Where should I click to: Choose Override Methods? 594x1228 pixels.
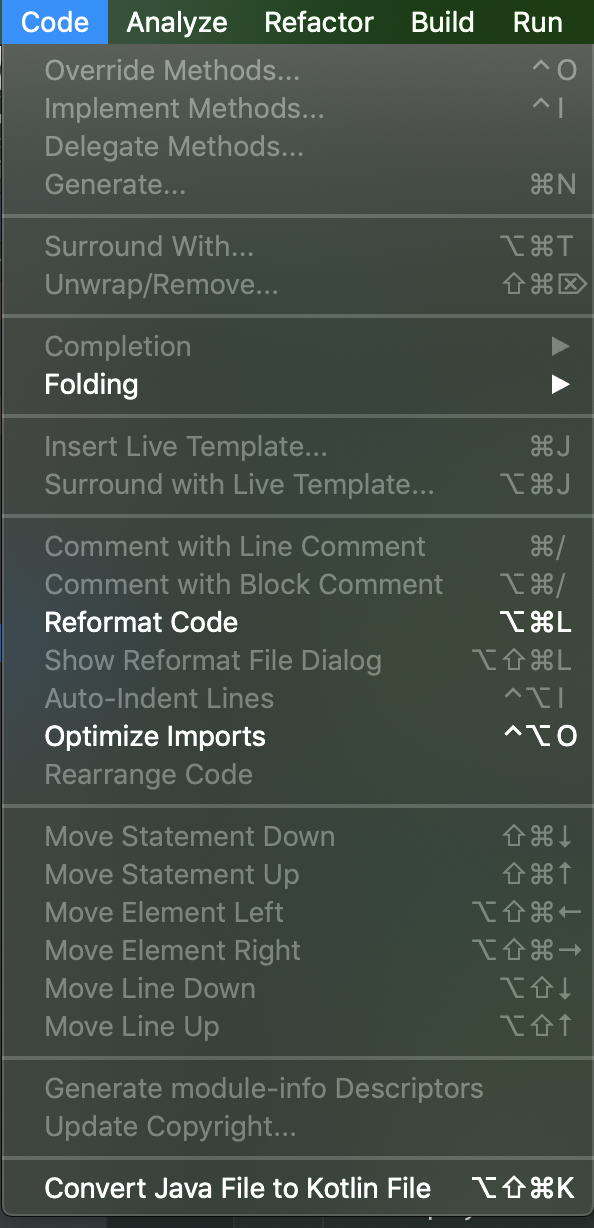click(x=159, y=70)
